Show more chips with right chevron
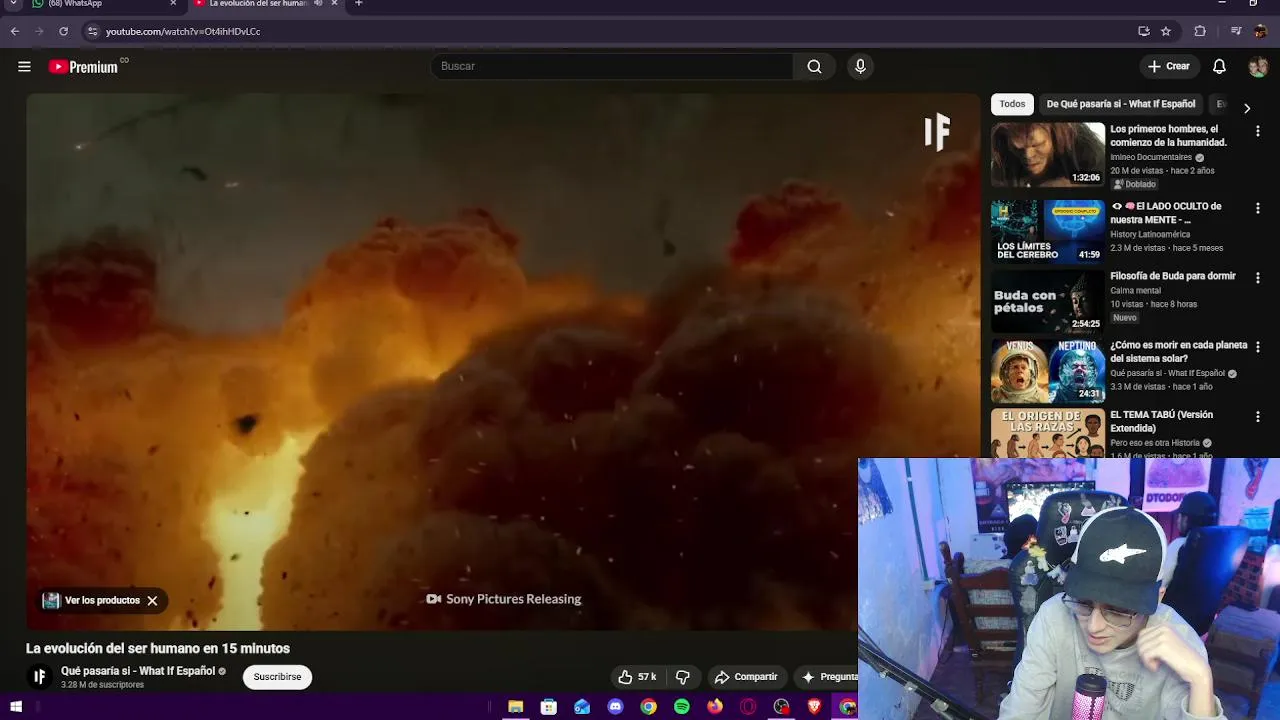The width and height of the screenshot is (1280, 720). click(1247, 108)
